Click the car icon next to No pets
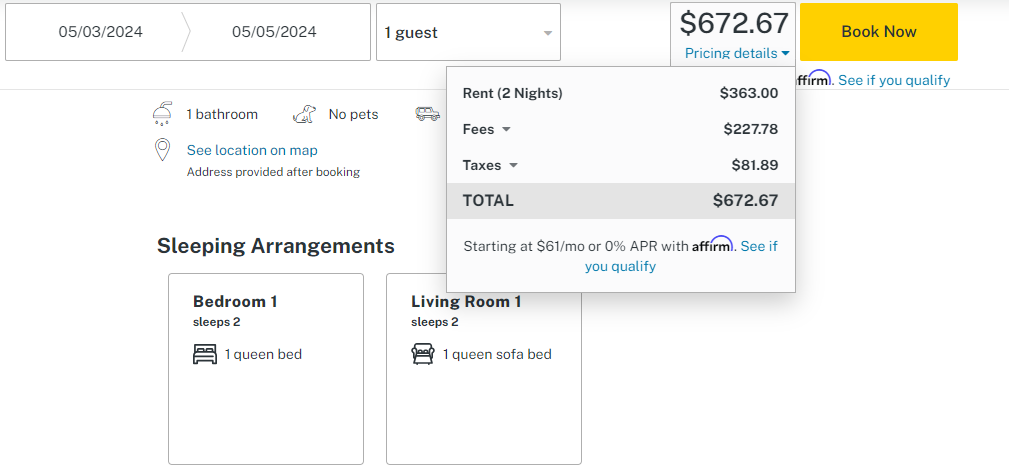Viewport: 1009px width, 472px height. 427,114
